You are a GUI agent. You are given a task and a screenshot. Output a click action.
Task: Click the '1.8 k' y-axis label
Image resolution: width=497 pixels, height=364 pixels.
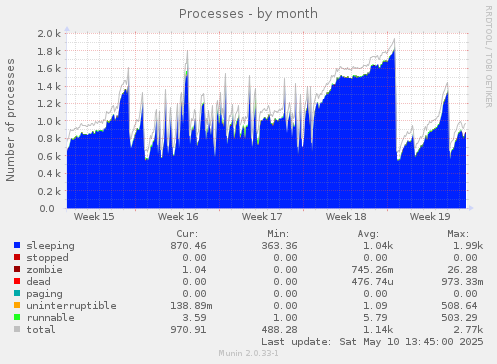tap(49, 51)
